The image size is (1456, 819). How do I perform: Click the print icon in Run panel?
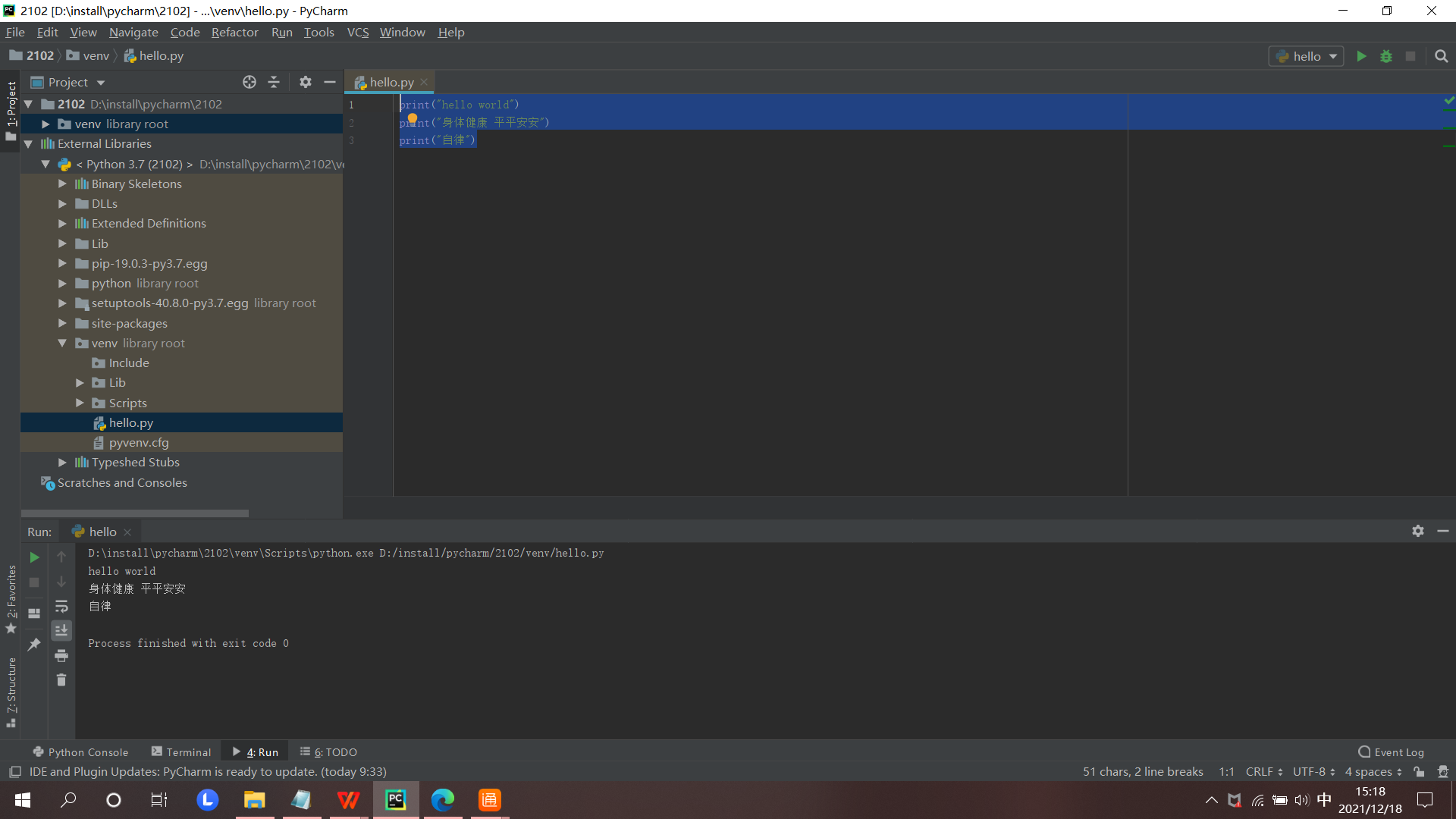61,655
